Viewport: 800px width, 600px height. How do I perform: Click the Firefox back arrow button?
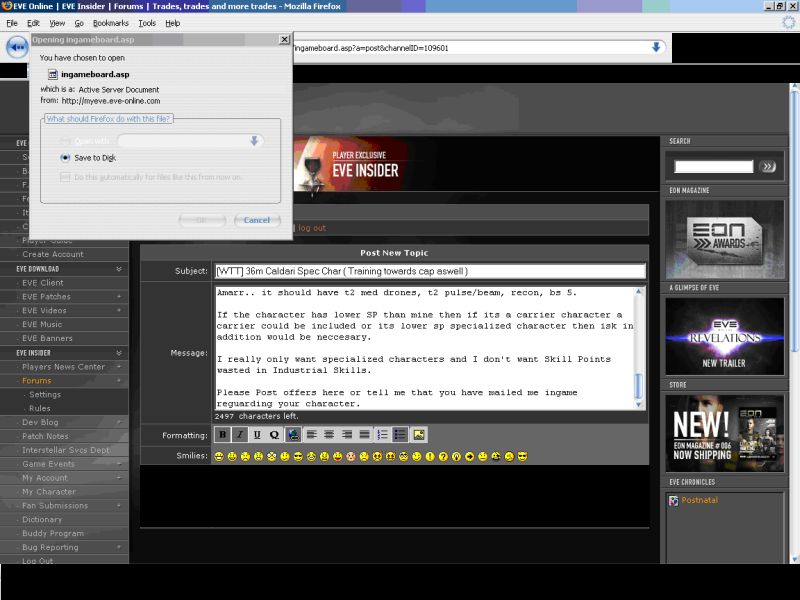click(x=17, y=47)
